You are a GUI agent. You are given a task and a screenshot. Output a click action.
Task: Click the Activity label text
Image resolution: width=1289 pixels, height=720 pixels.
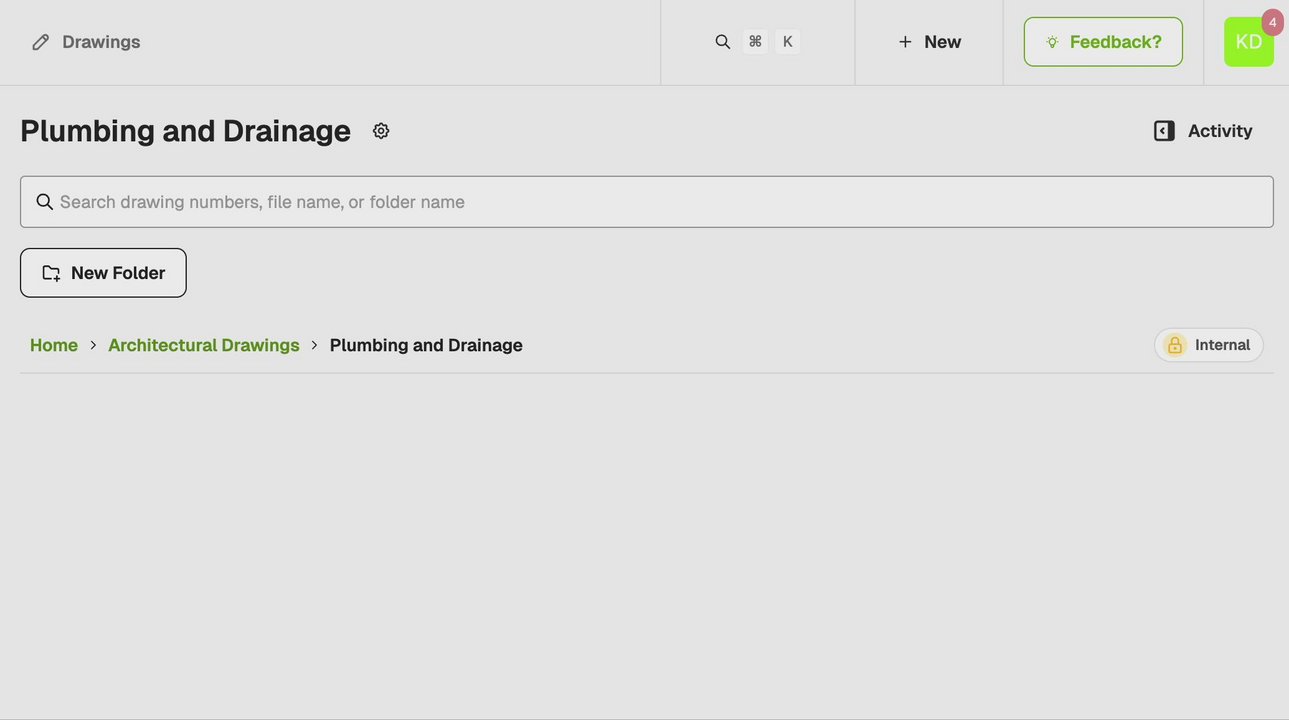tap(1220, 131)
